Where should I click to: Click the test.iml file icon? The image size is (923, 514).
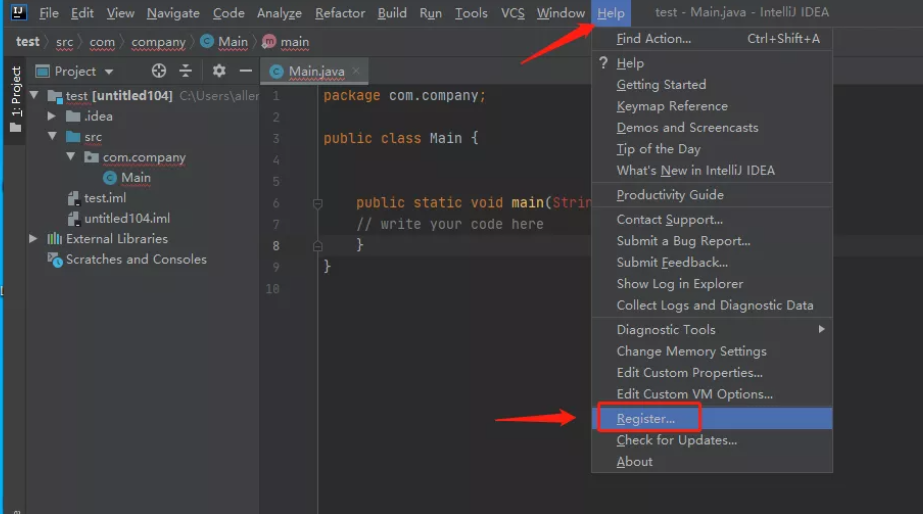(x=73, y=198)
